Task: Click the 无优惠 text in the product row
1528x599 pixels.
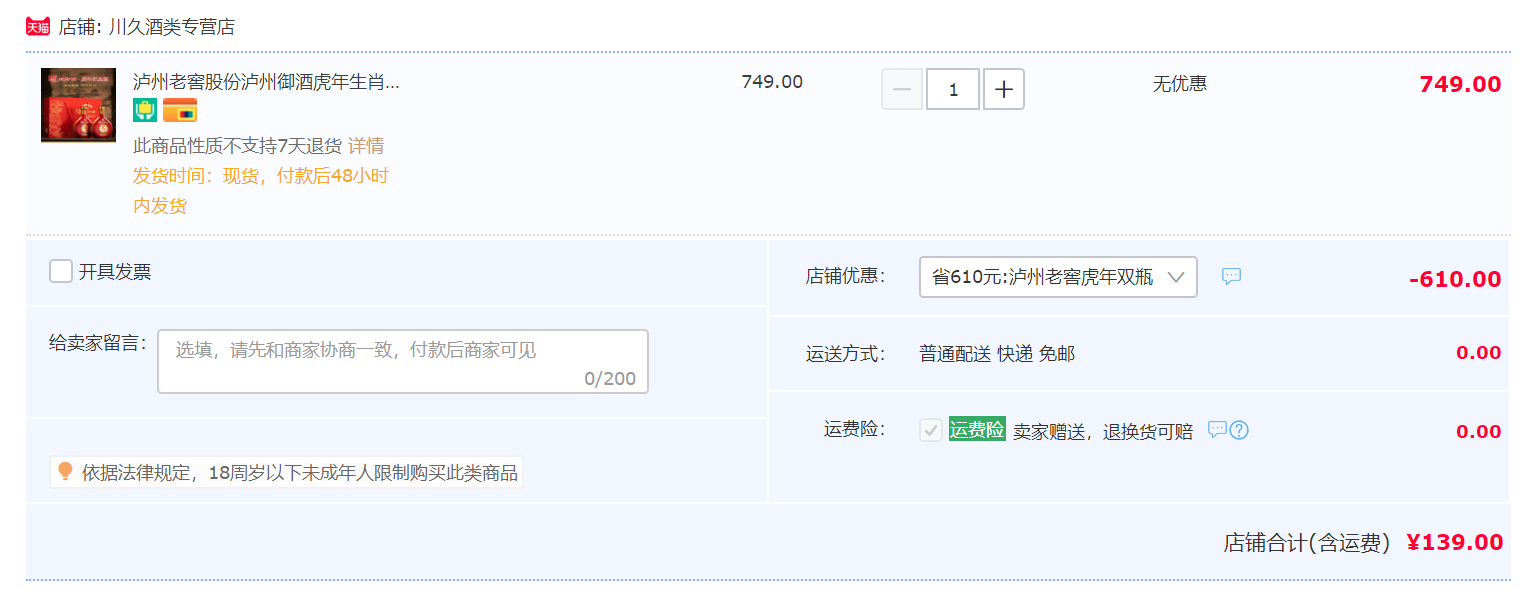Action: pyautogui.click(x=1180, y=84)
